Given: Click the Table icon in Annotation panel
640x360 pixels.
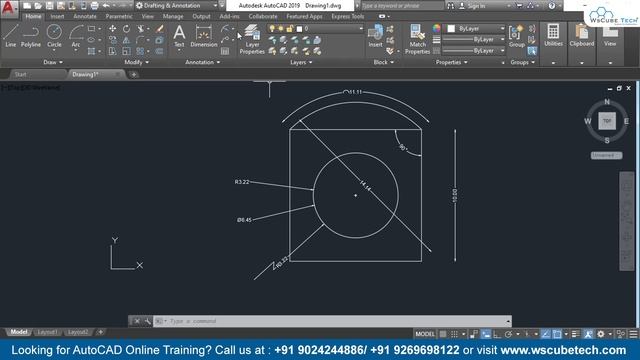Looking at the screenshot, I should pyautogui.click(x=225, y=51).
